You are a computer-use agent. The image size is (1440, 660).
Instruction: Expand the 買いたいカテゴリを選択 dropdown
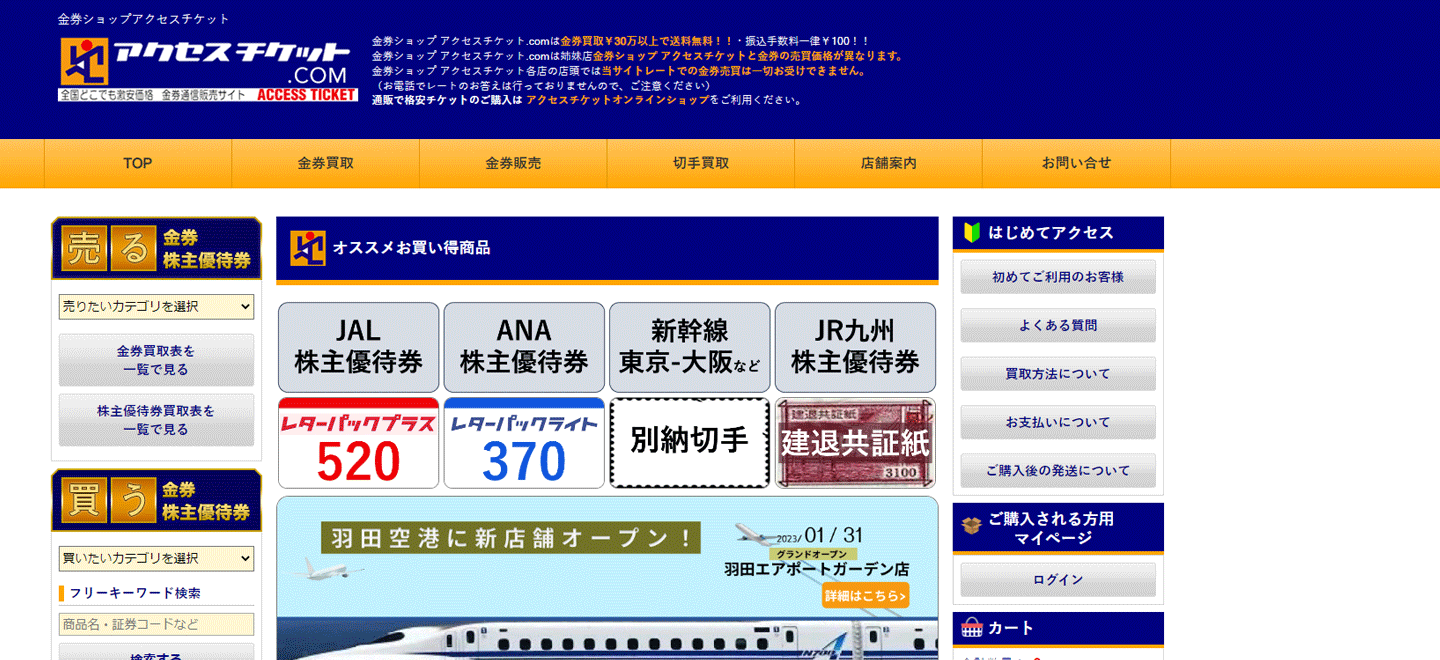(156, 558)
